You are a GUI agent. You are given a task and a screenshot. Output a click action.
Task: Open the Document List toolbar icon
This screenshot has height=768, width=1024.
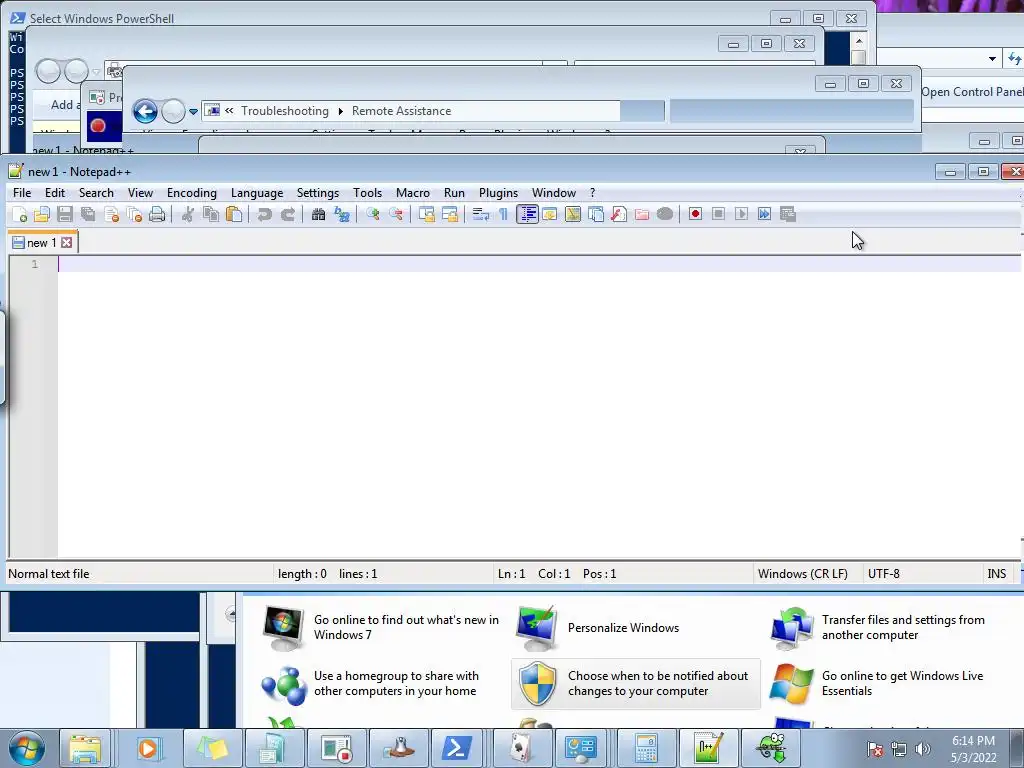click(x=596, y=214)
